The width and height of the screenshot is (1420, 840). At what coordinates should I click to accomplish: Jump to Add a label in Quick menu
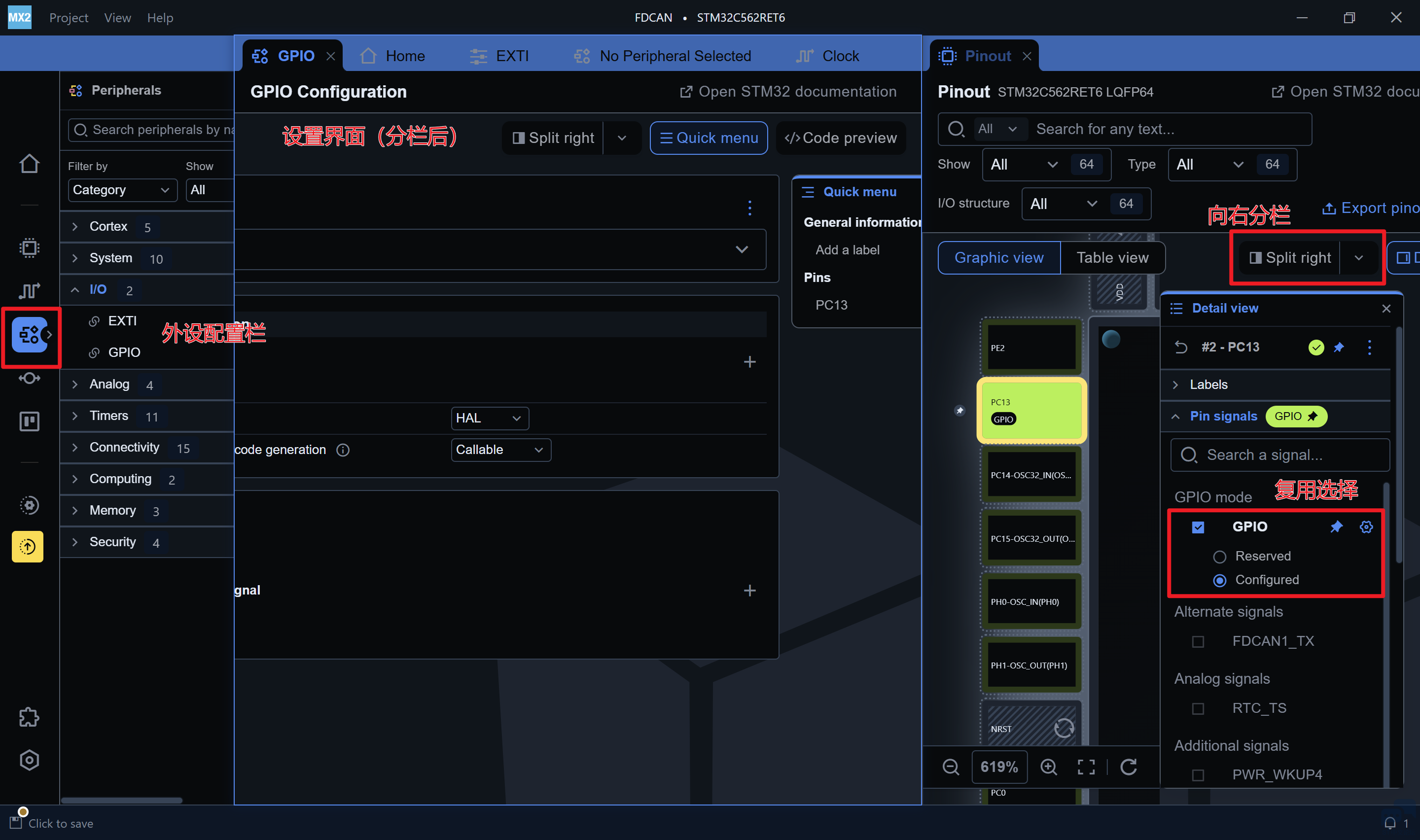click(x=847, y=250)
